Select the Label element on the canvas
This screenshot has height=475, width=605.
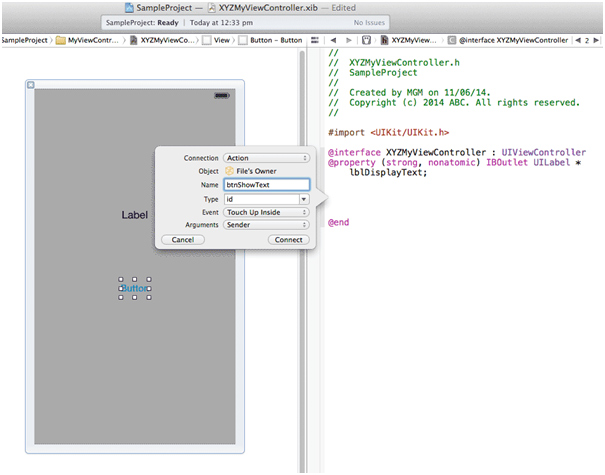coord(135,215)
